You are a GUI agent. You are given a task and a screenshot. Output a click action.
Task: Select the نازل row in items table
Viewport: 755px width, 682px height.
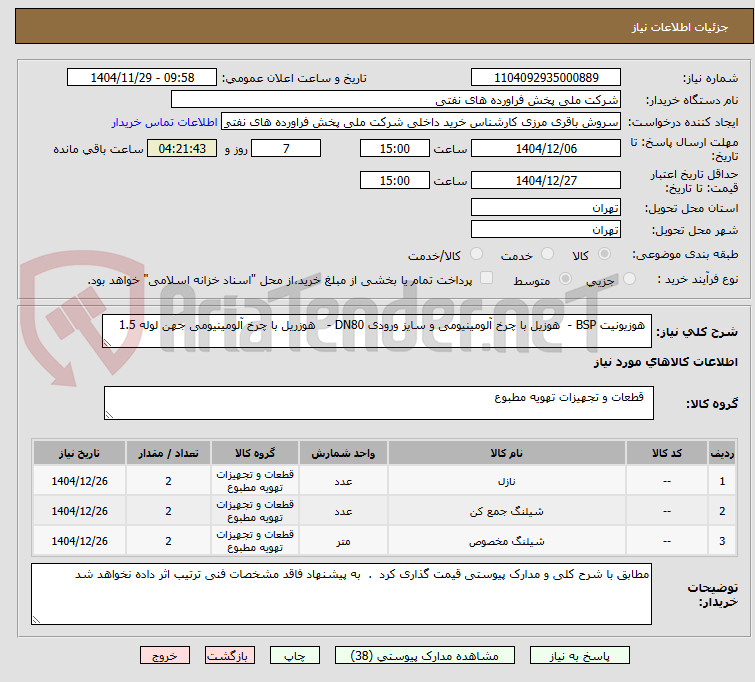tap(384, 481)
